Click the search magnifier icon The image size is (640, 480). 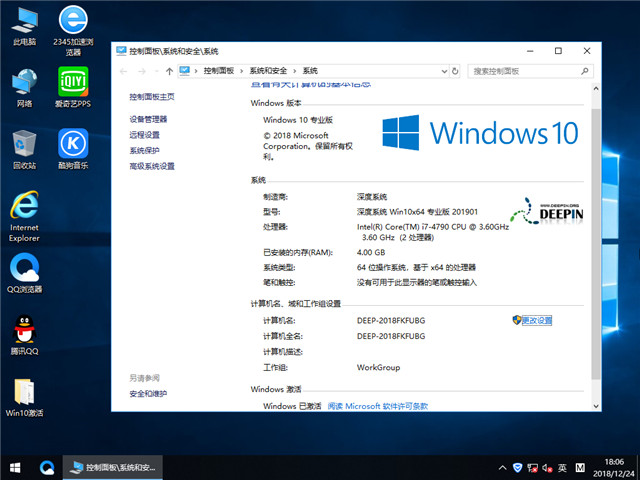pos(585,71)
